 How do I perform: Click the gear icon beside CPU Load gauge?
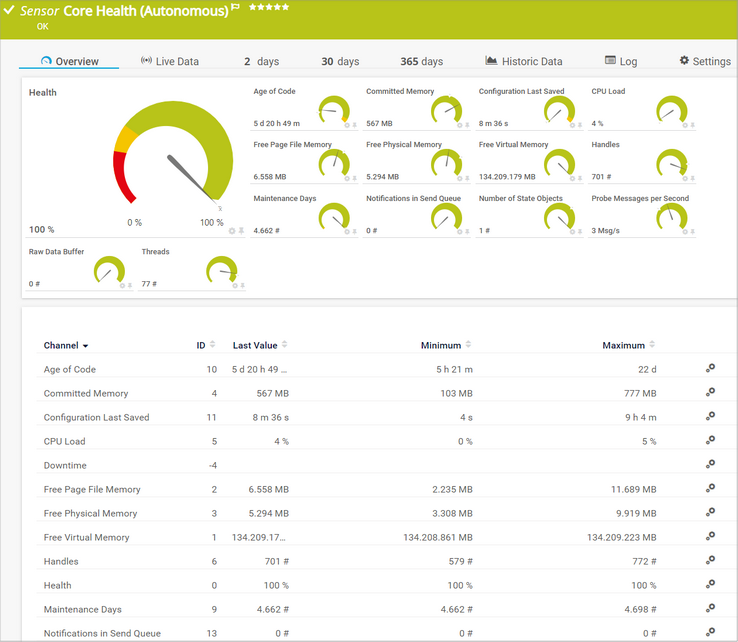tap(684, 125)
